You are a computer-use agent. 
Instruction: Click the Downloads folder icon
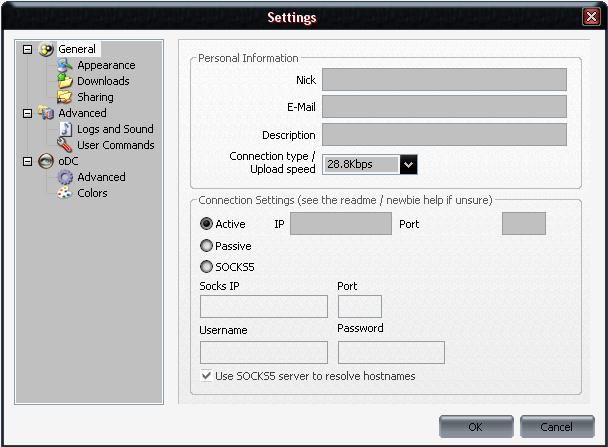pyautogui.click(x=65, y=81)
